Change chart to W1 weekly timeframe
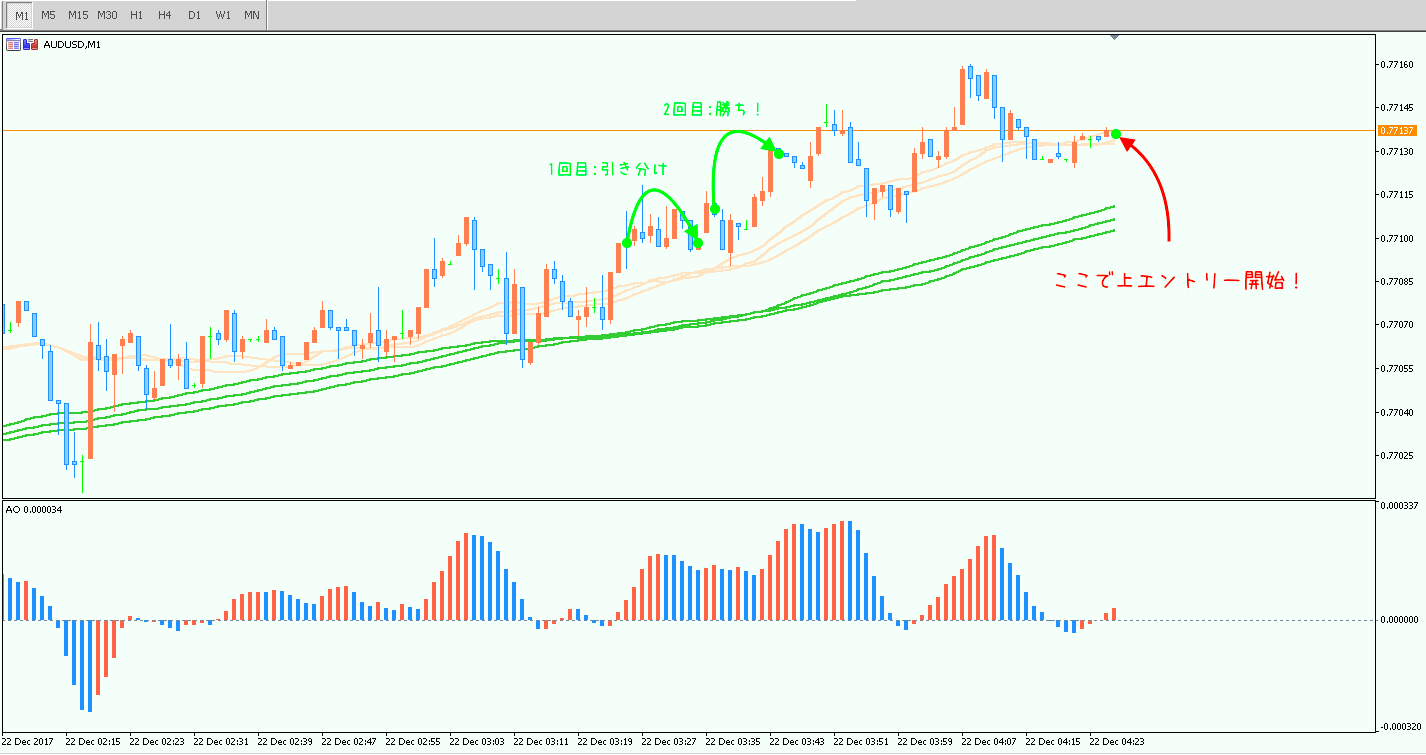 click(223, 15)
